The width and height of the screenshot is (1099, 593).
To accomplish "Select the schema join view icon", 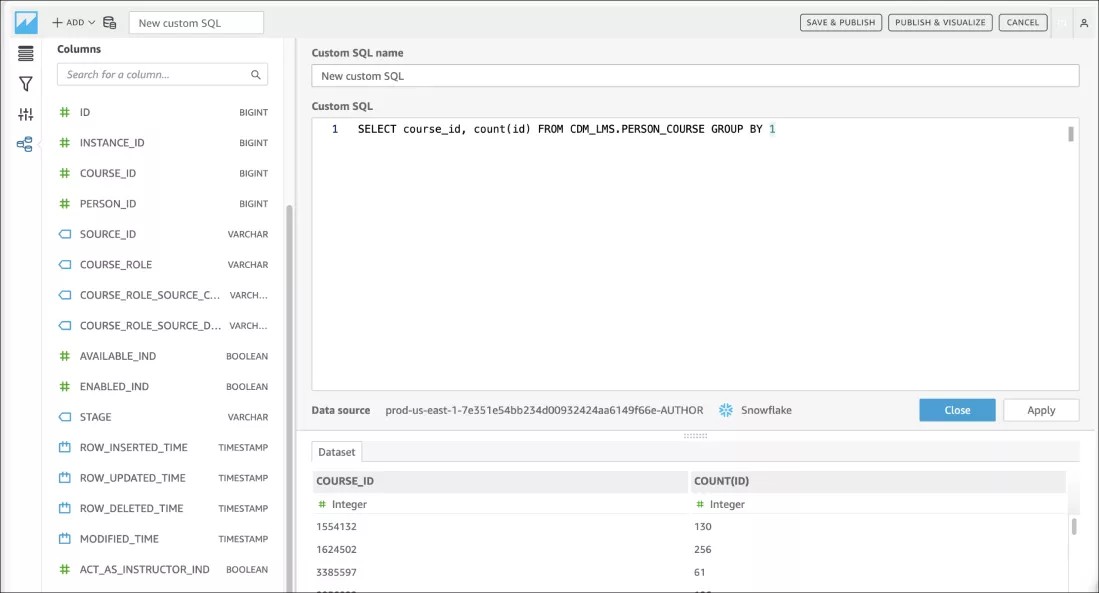I will click(x=23, y=144).
